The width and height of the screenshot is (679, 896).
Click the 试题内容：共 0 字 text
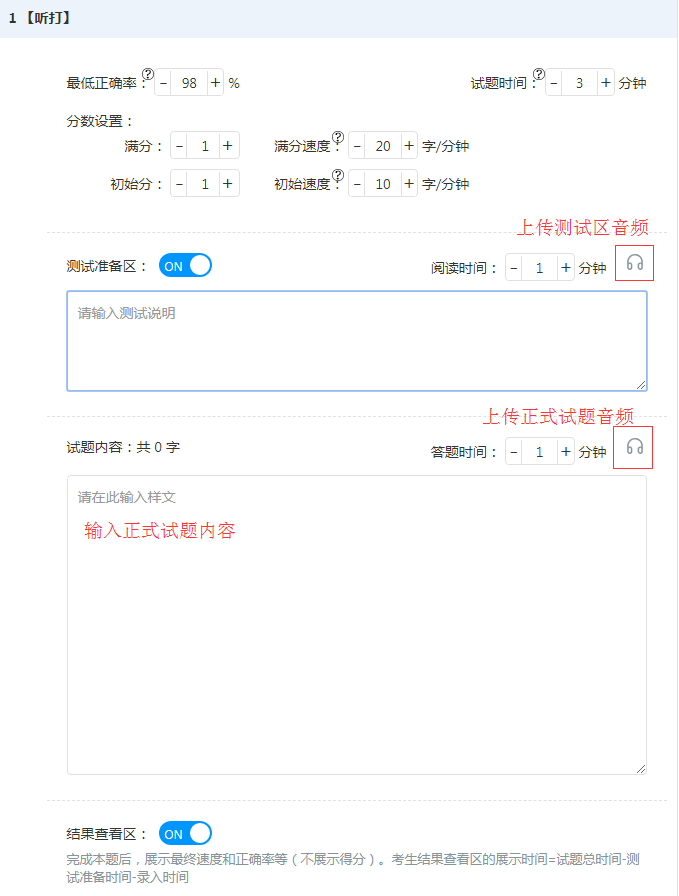[123, 447]
